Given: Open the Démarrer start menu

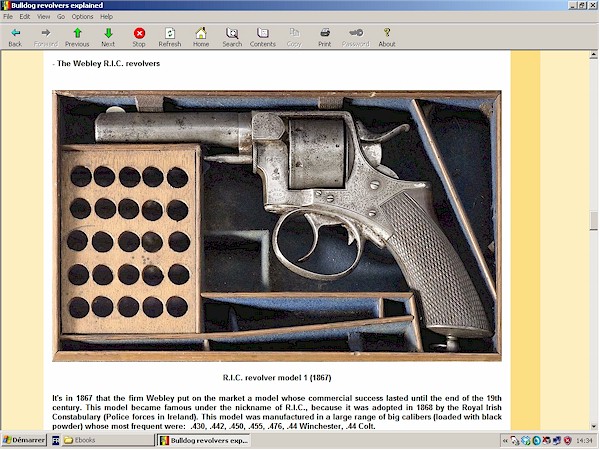Looking at the screenshot, I should (x=24, y=440).
